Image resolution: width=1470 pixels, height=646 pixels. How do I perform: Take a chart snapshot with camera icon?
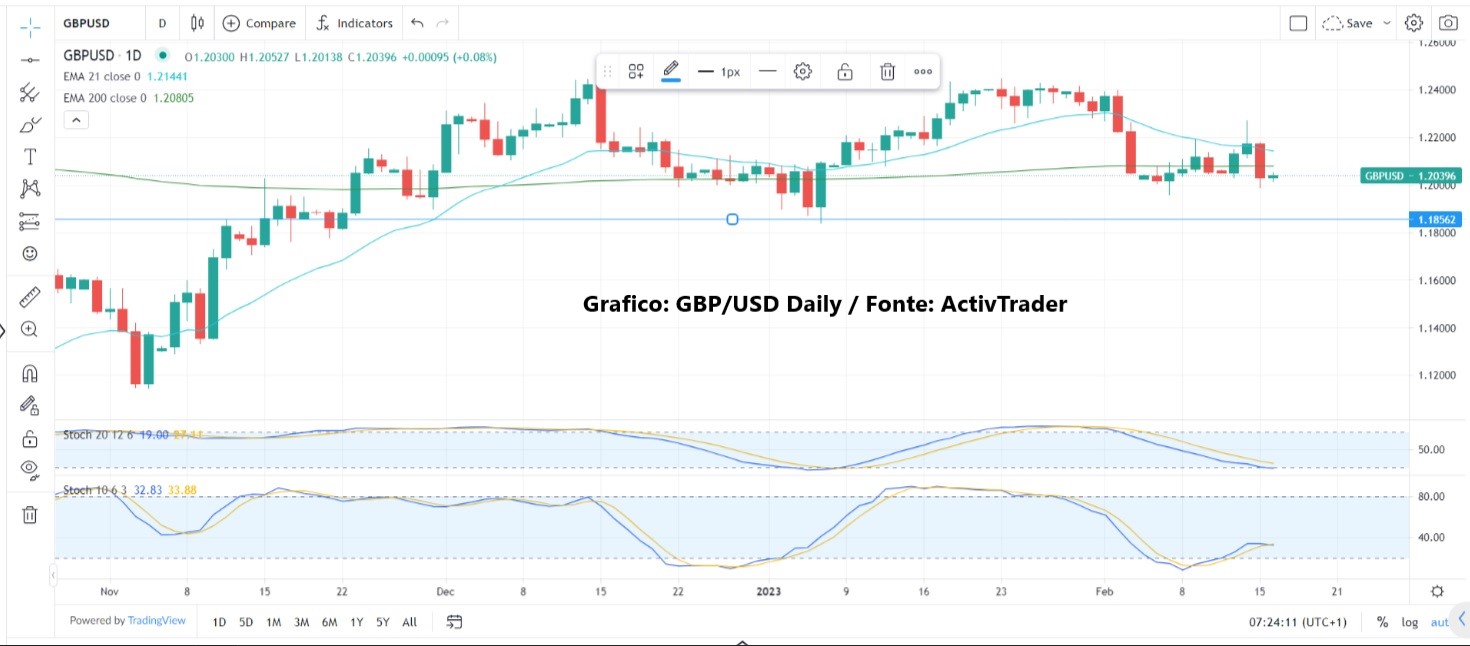(1447, 23)
